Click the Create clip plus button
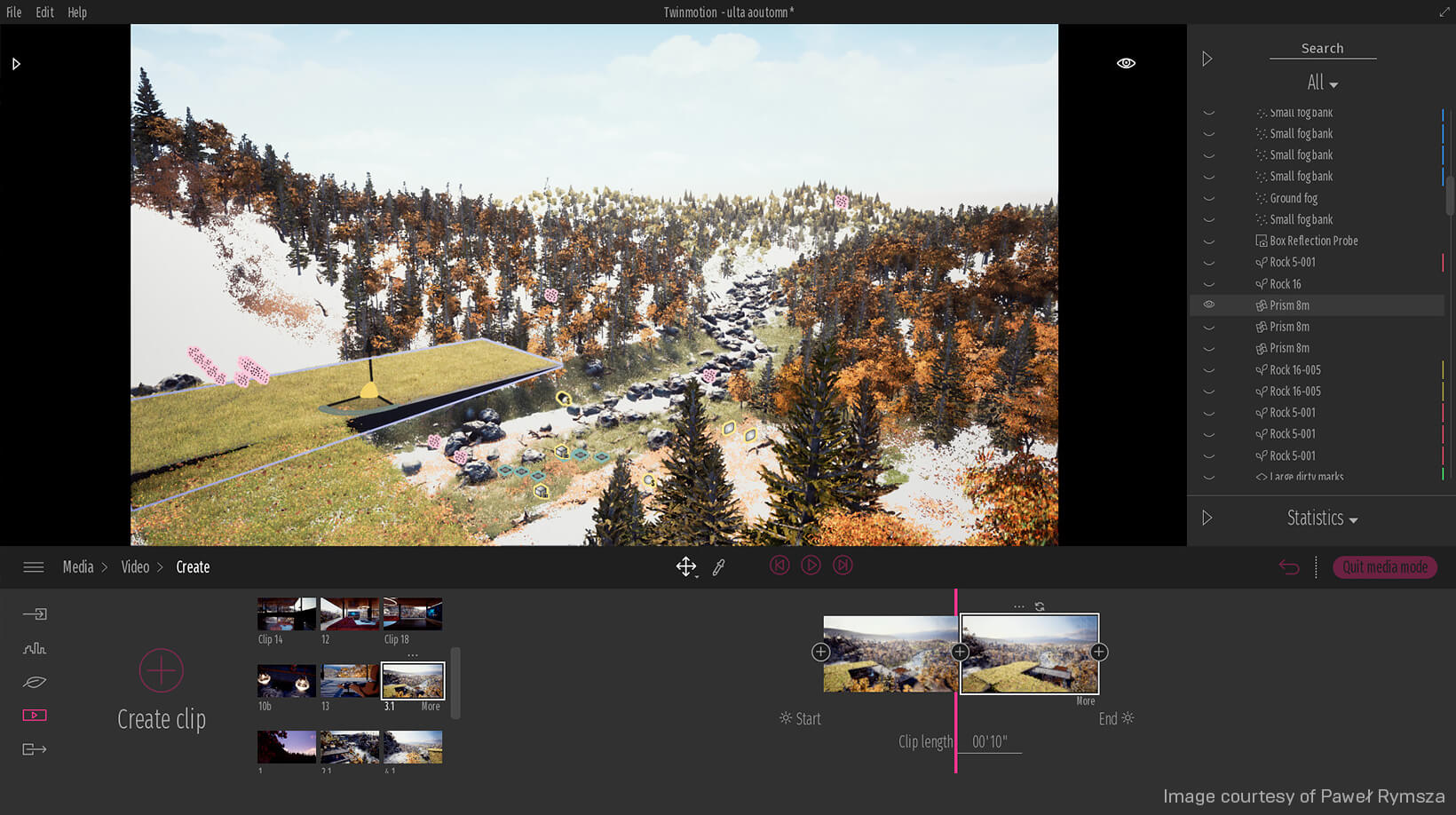 point(162,670)
